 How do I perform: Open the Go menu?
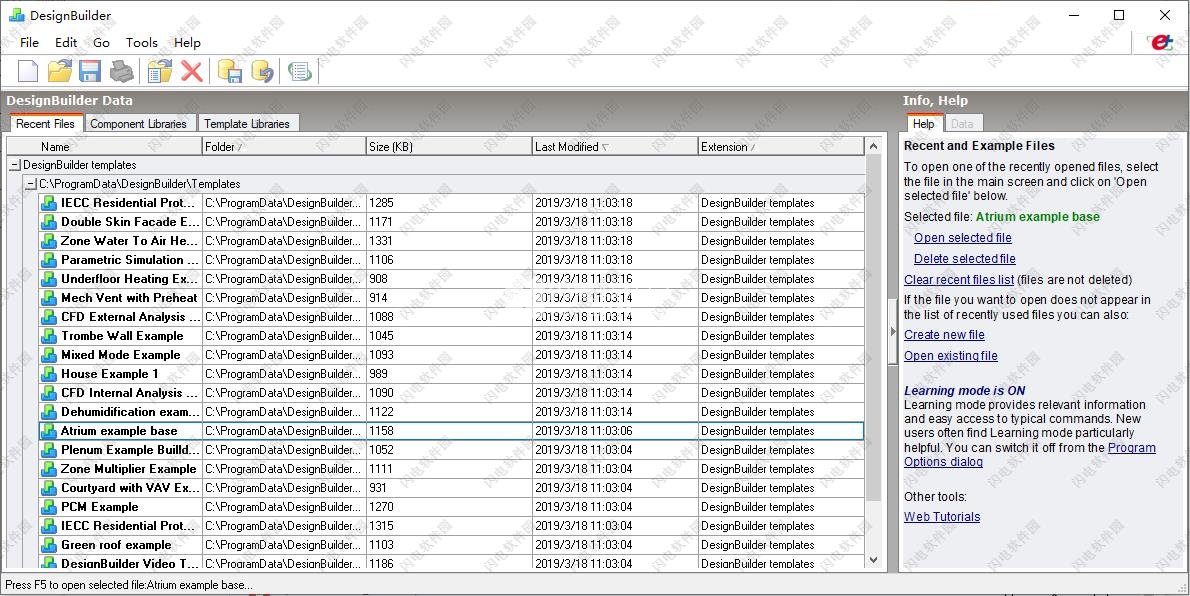coord(102,43)
